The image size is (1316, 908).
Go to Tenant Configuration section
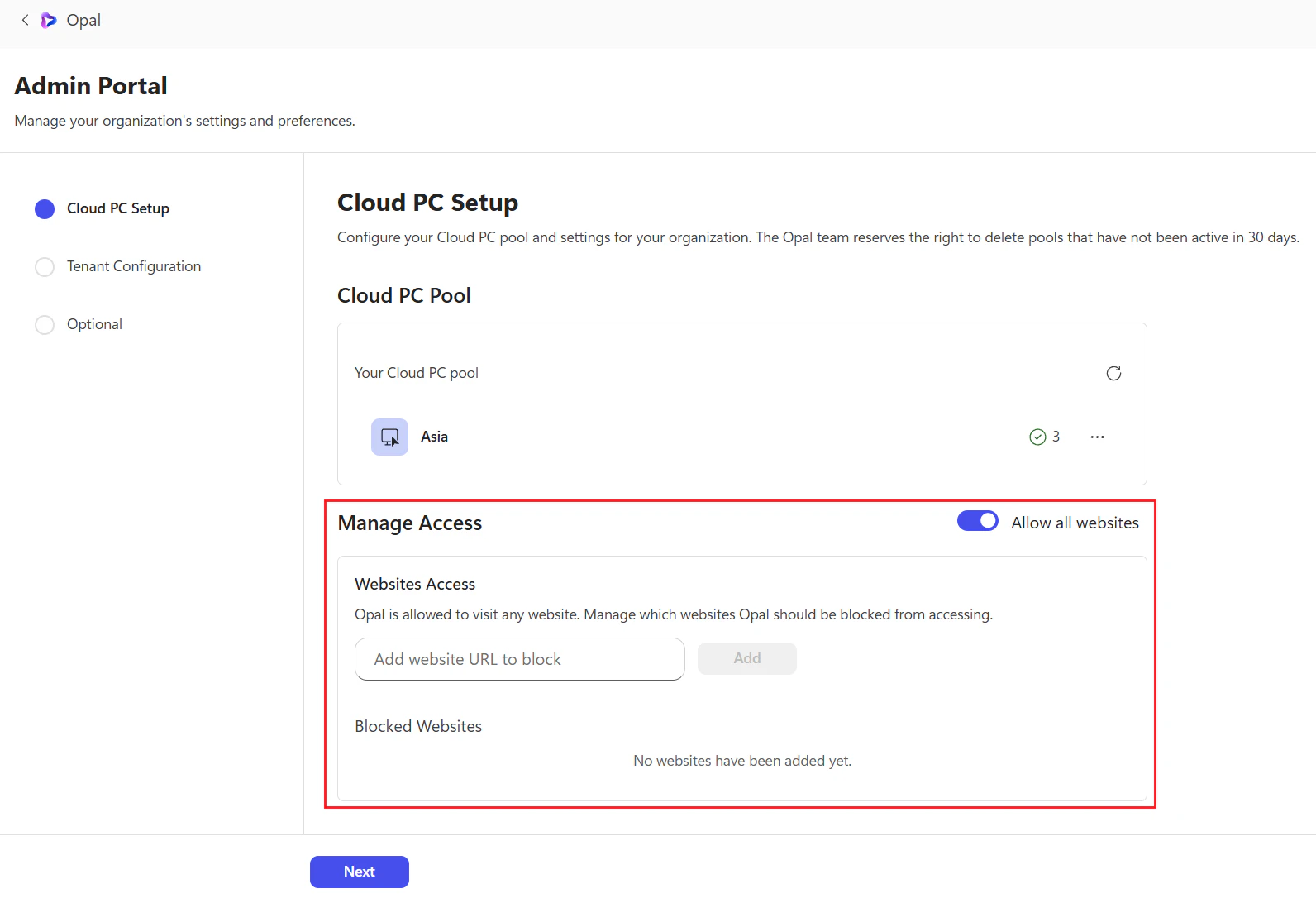coord(134,266)
